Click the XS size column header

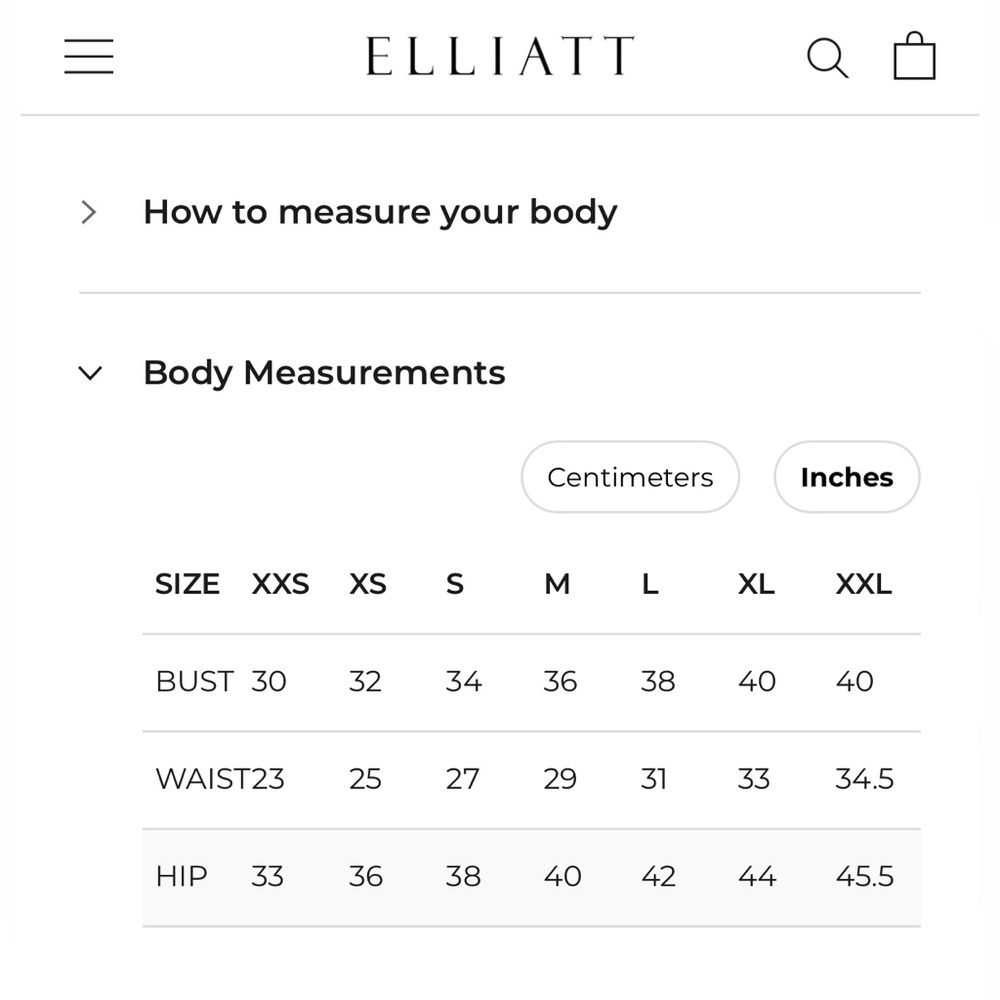pyautogui.click(x=367, y=584)
